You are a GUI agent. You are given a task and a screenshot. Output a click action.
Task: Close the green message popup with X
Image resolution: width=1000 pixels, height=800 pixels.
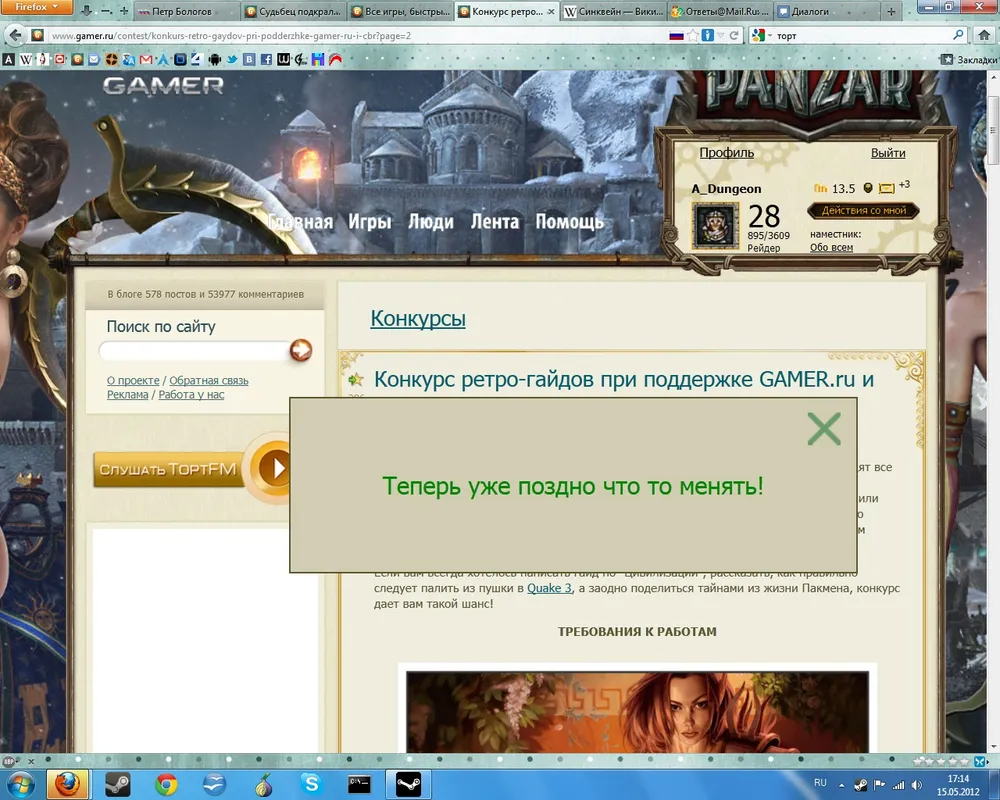(824, 429)
